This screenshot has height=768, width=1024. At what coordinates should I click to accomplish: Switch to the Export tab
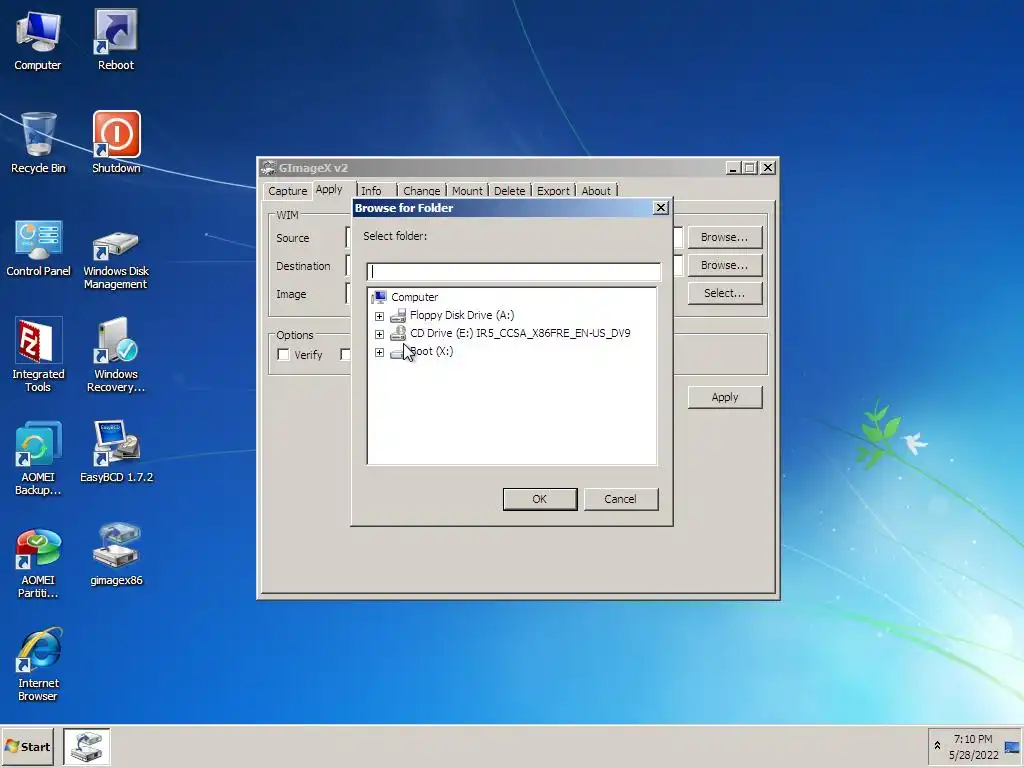click(x=553, y=191)
